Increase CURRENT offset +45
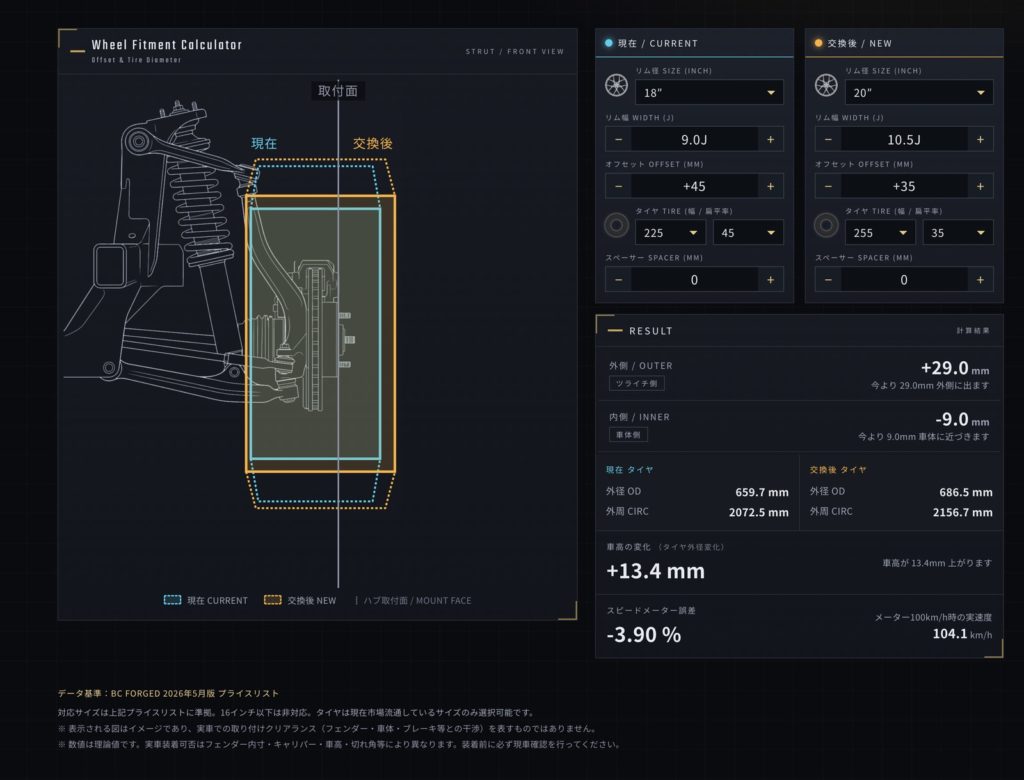The height and width of the screenshot is (780, 1024). click(x=771, y=186)
